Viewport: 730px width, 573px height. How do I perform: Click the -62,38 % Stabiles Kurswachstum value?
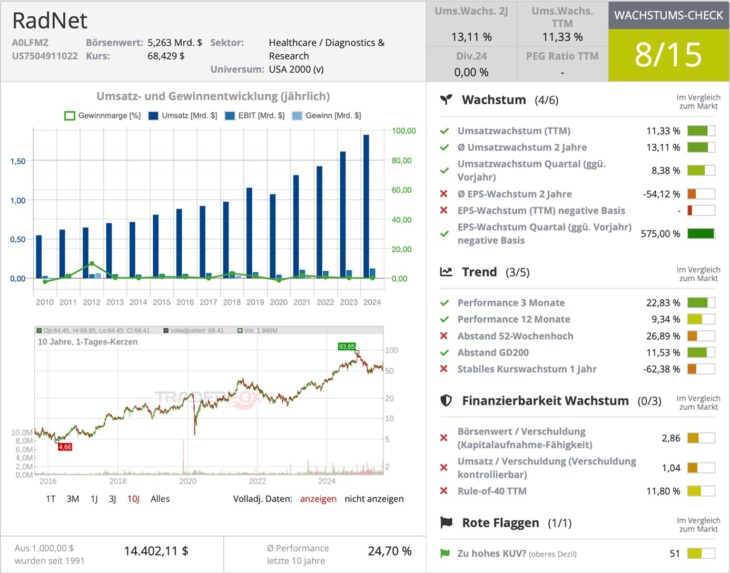tap(662, 369)
